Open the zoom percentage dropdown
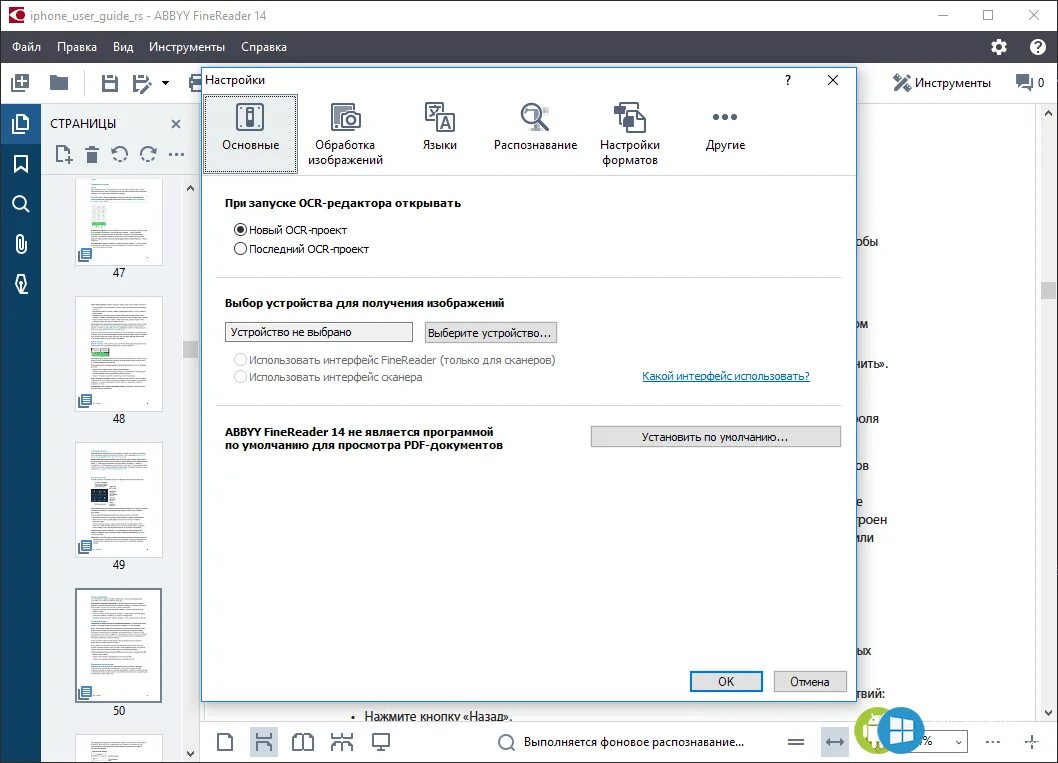The image size is (1058, 763). (958, 742)
